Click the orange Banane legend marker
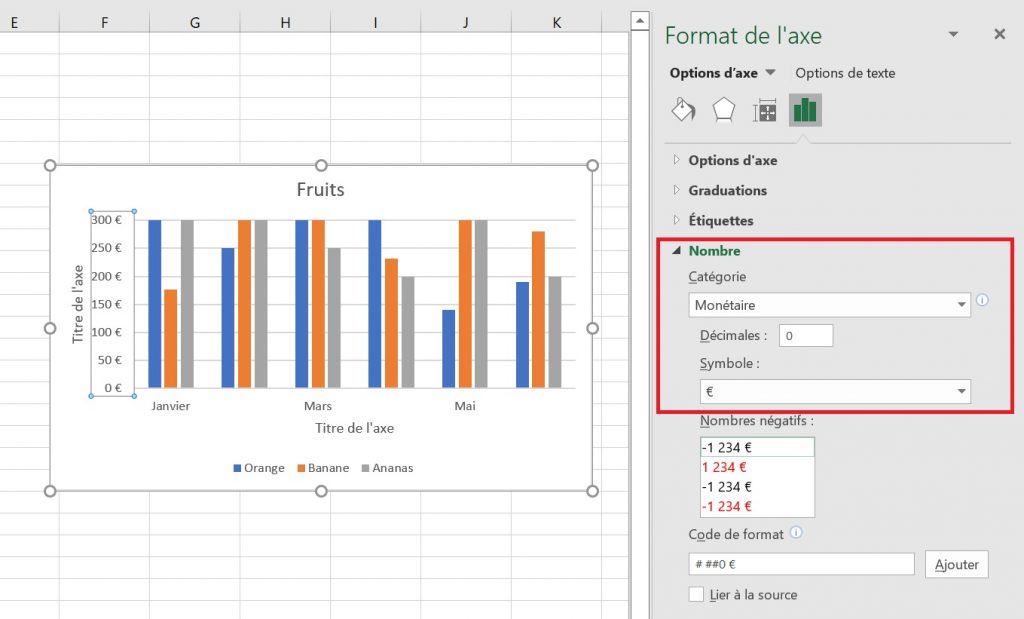This screenshot has height=619, width=1024. (303, 467)
